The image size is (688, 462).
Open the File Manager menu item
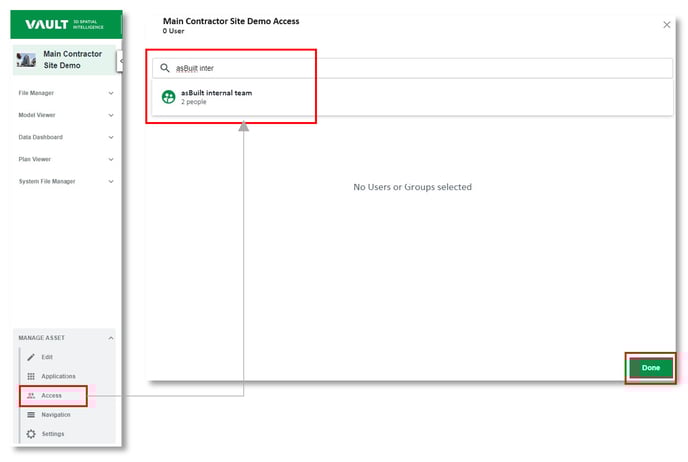[36, 93]
